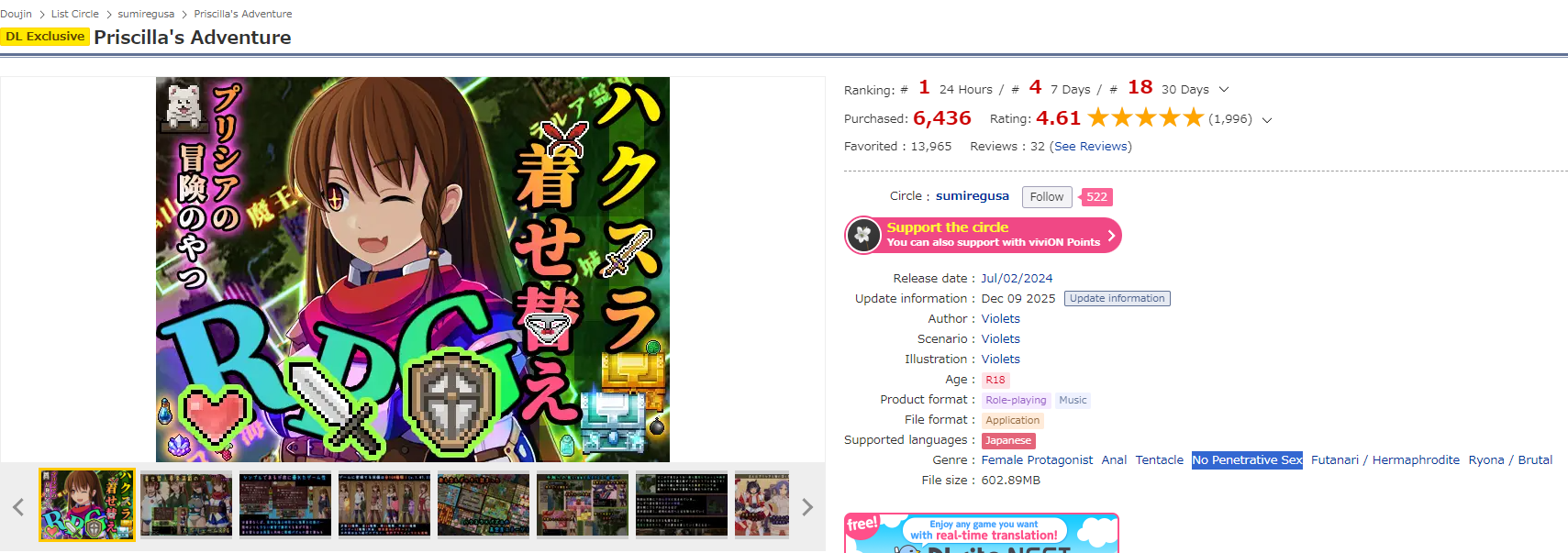Click the 24 Hours ranking number

(924, 87)
